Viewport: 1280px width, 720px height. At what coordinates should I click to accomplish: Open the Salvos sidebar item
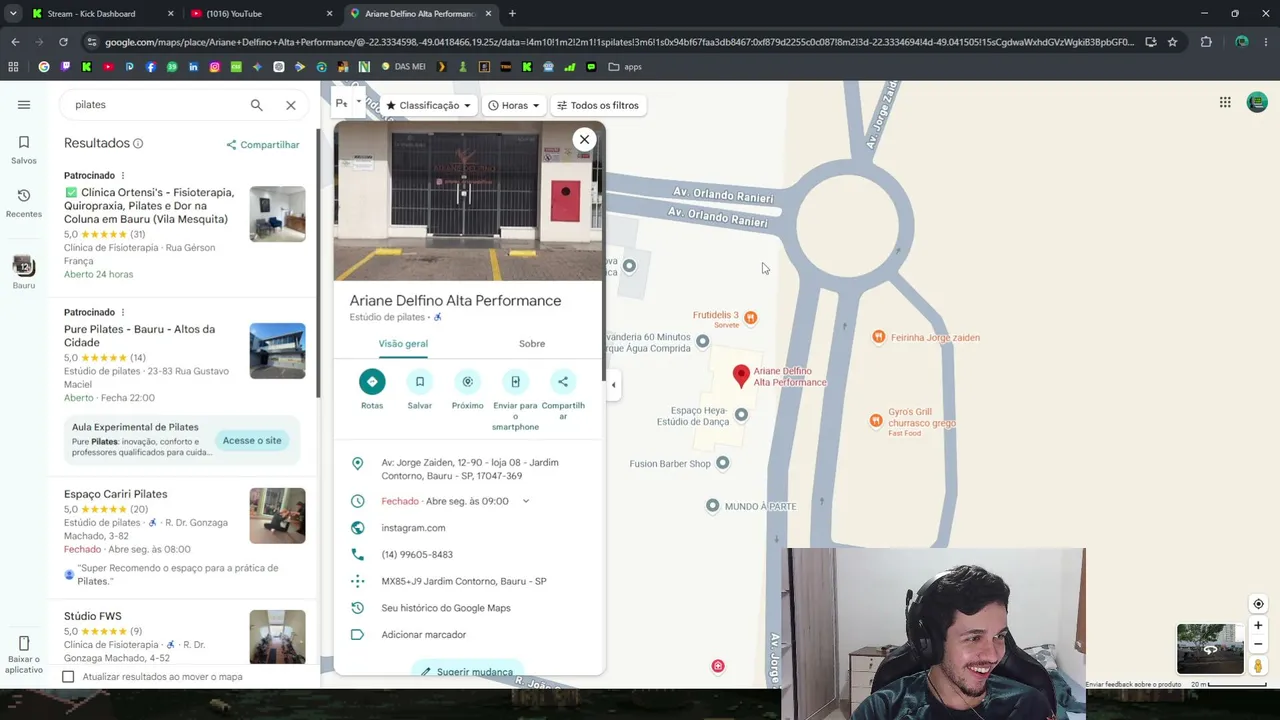[x=24, y=149]
